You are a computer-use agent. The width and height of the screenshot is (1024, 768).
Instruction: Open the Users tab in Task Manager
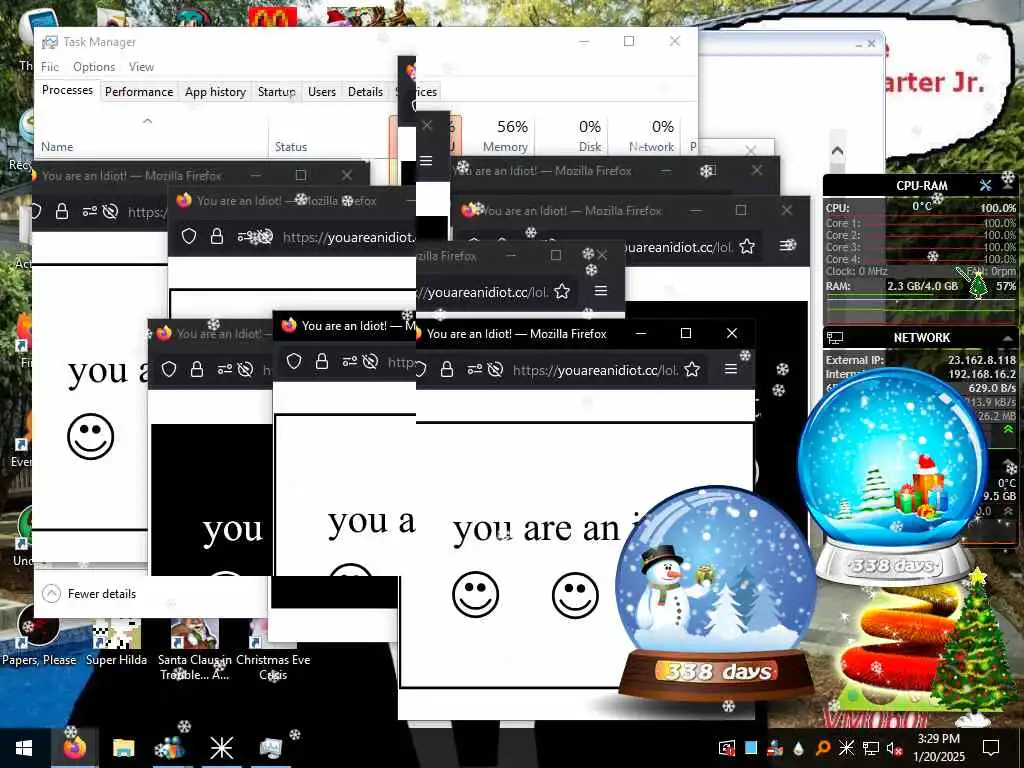pos(322,91)
